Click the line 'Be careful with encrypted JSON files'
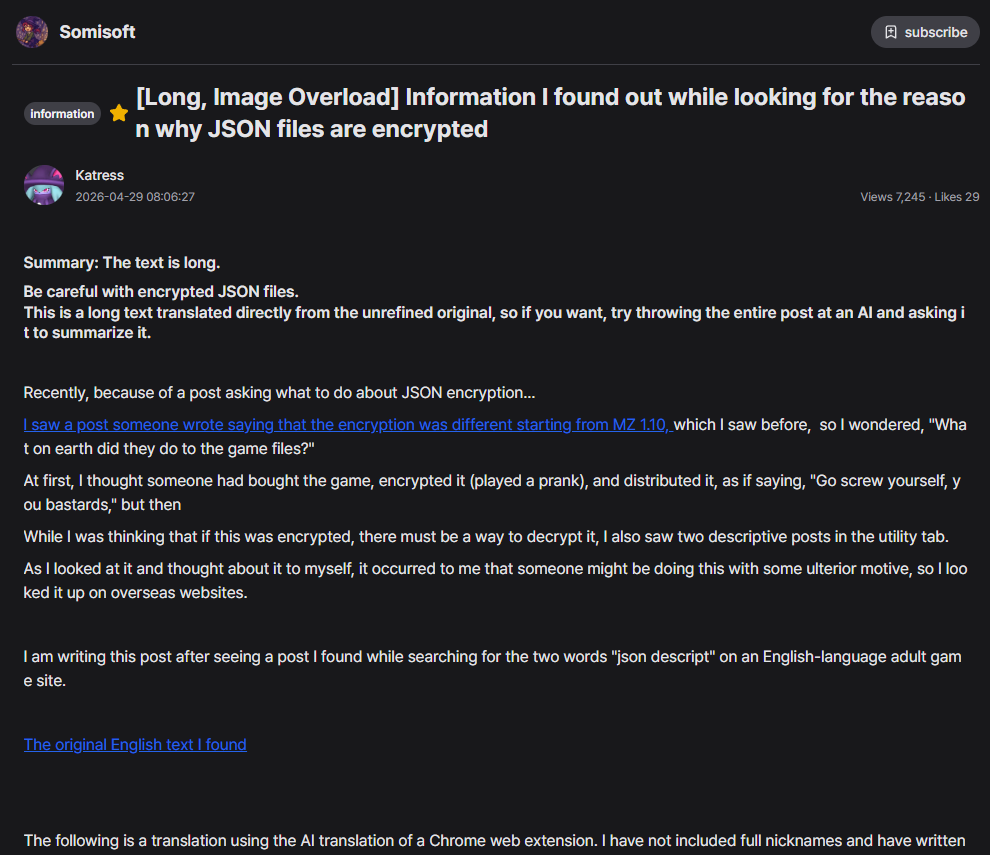The image size is (990, 855). coord(161,292)
